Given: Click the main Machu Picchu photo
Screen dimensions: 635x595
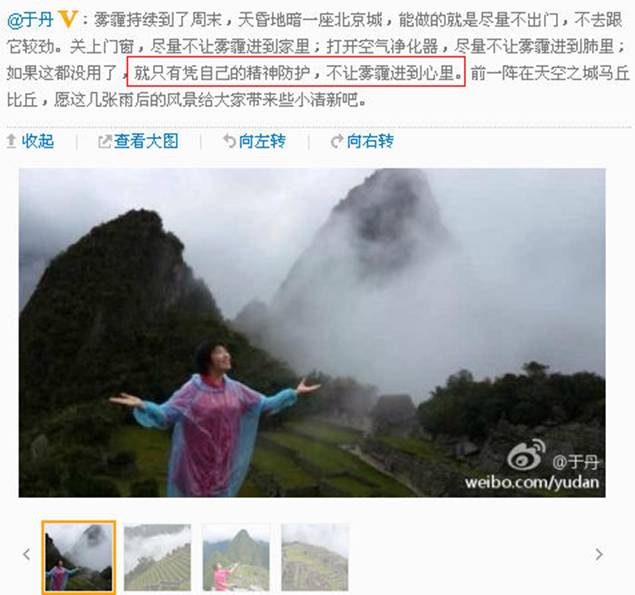Looking at the screenshot, I should click(312, 333).
